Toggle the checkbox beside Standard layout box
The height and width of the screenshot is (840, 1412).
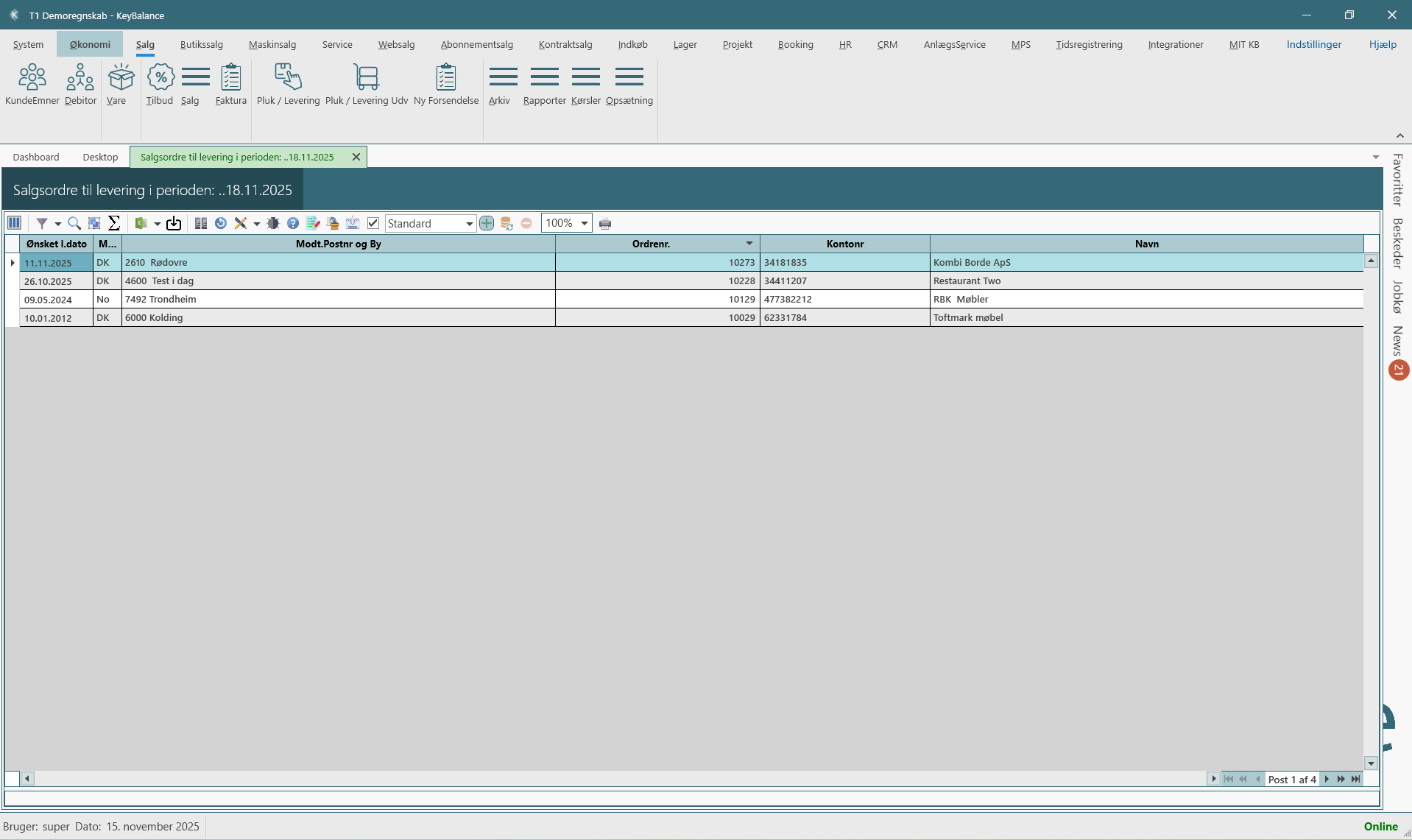(x=373, y=223)
